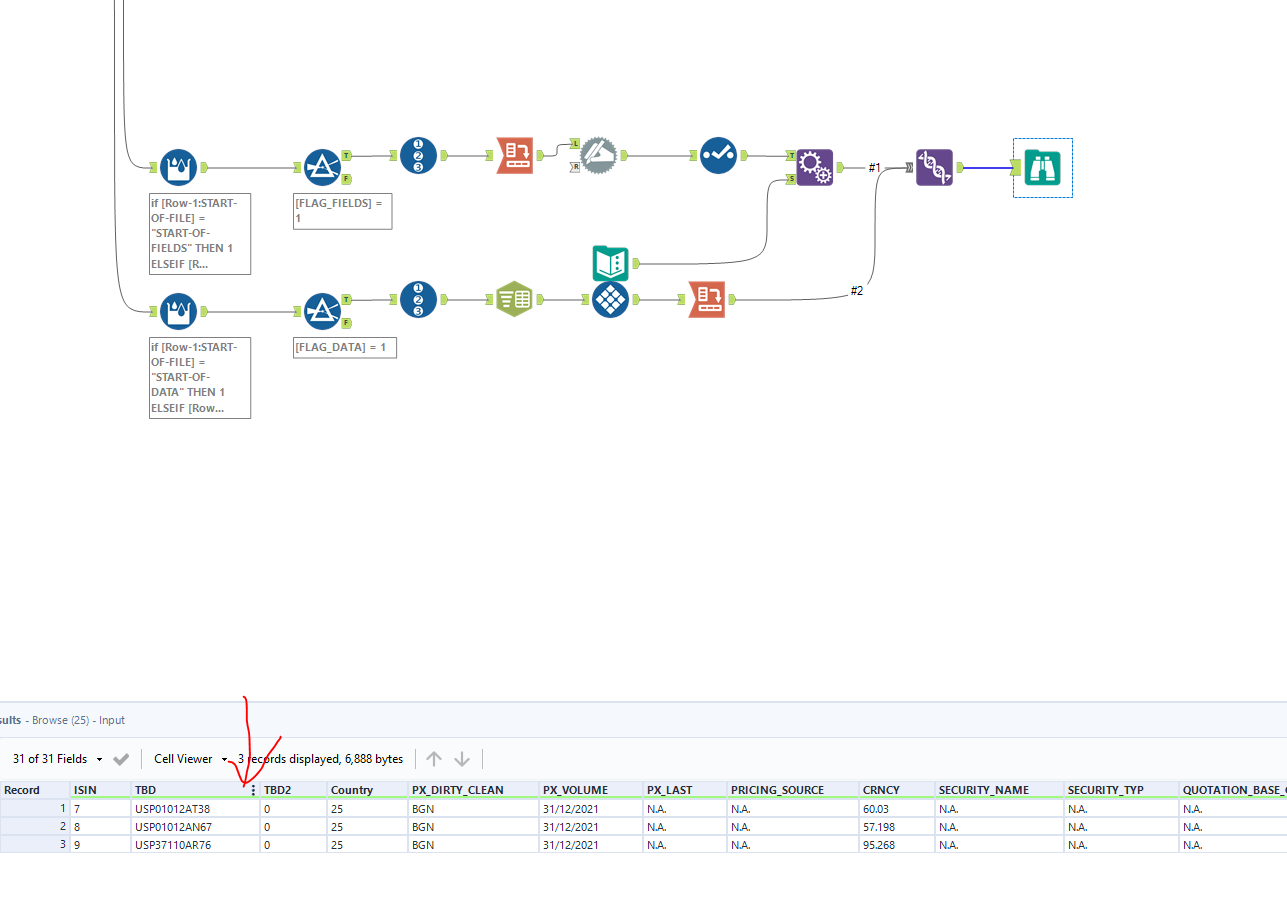Click the green hexagon parse tool on bottom row
This screenshot has width=1287, height=923.
pyautogui.click(x=514, y=299)
